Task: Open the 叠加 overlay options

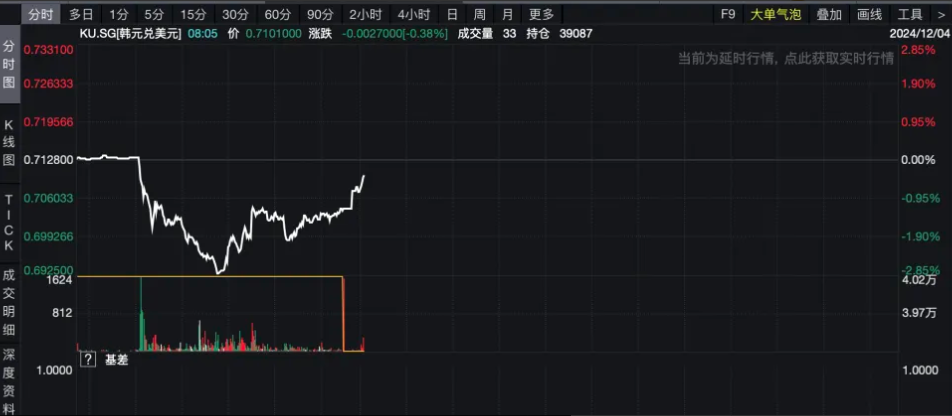Action: [x=829, y=15]
